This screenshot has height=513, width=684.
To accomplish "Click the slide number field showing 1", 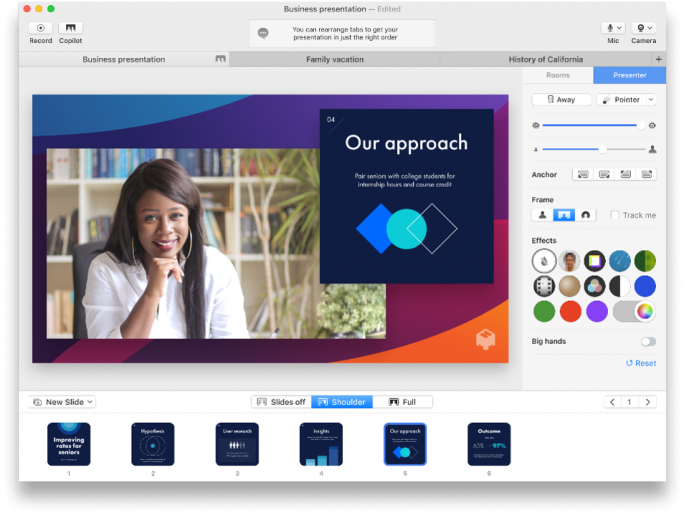I will point(629,402).
